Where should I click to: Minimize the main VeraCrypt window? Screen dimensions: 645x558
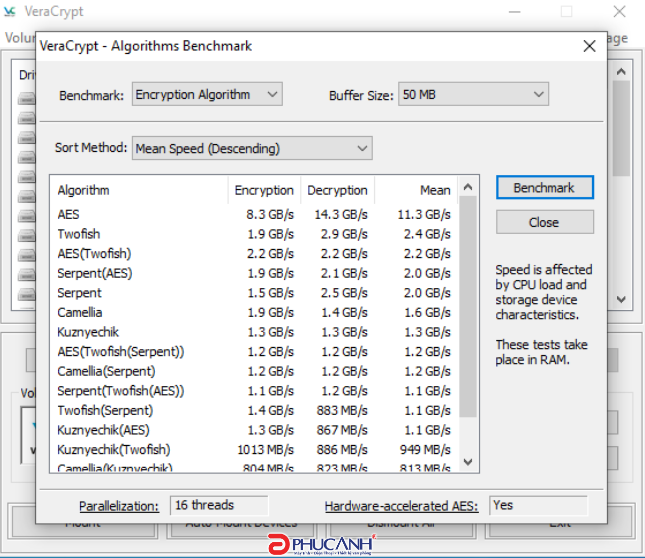point(515,12)
